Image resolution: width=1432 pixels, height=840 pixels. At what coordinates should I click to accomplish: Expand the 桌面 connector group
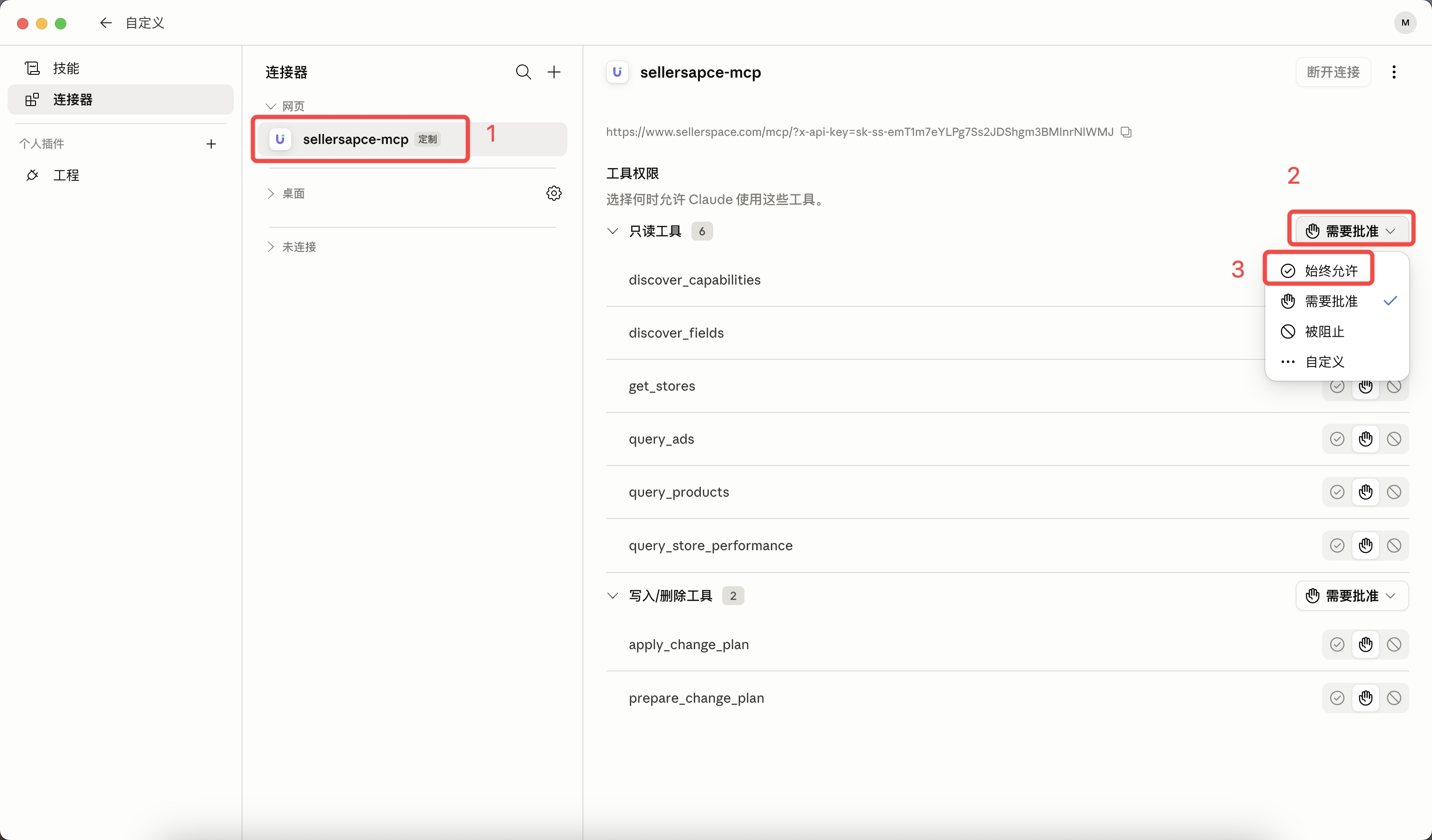point(270,193)
